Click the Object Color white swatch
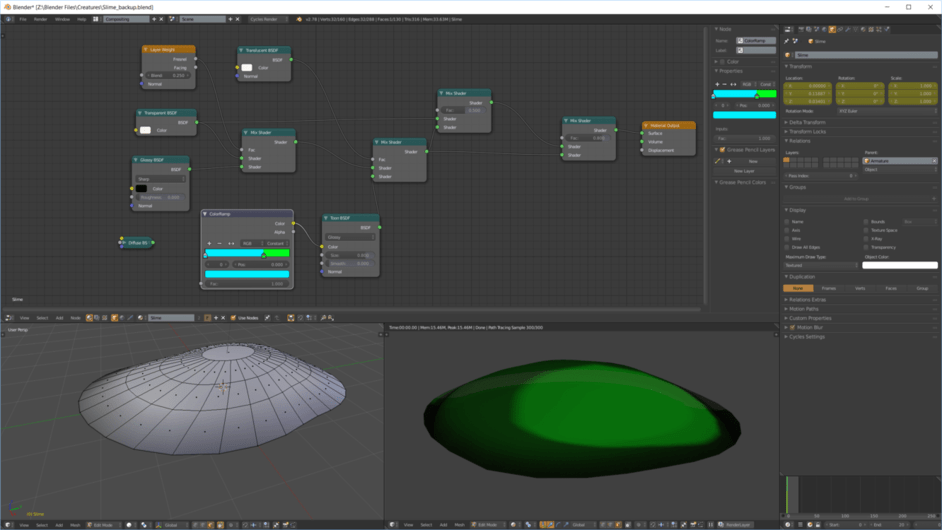 (899, 266)
